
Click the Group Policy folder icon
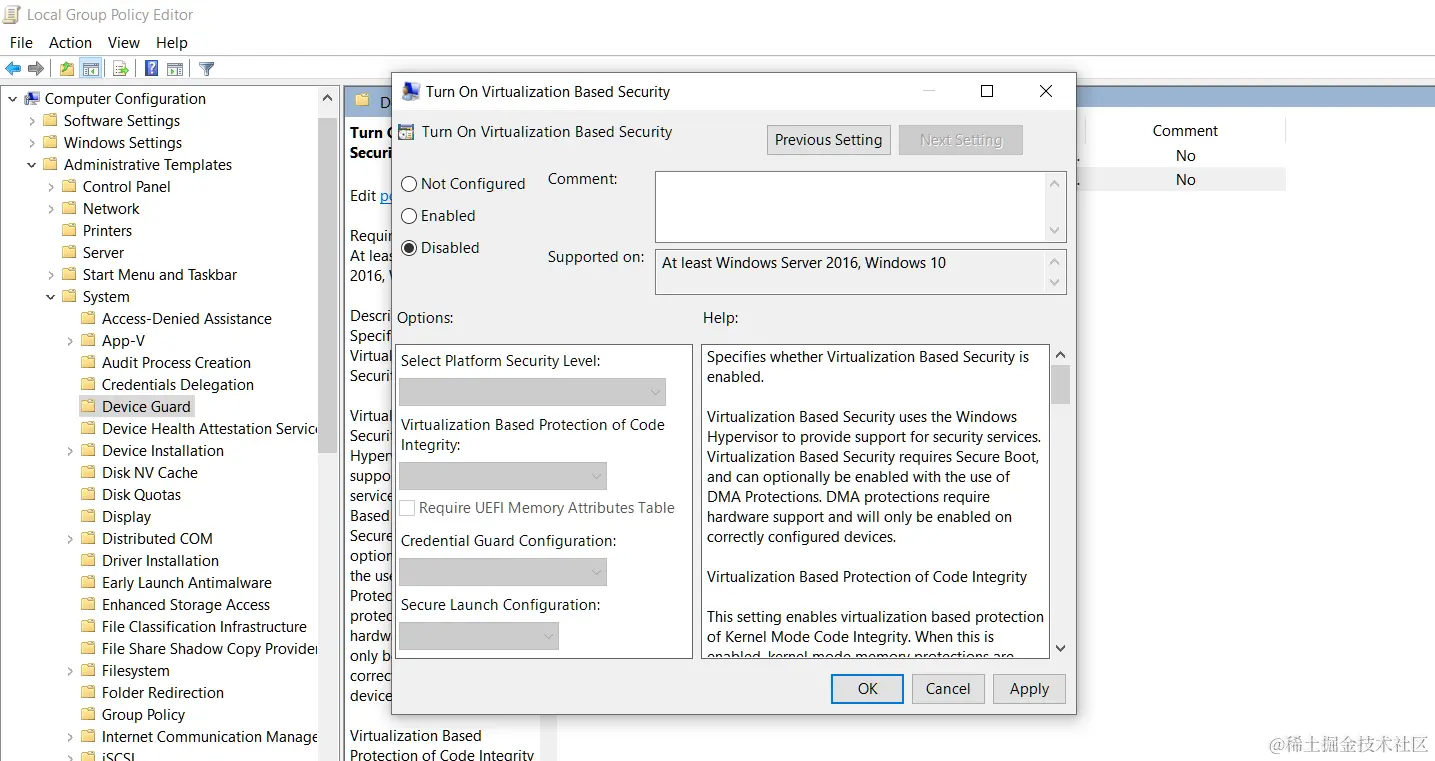[88, 715]
